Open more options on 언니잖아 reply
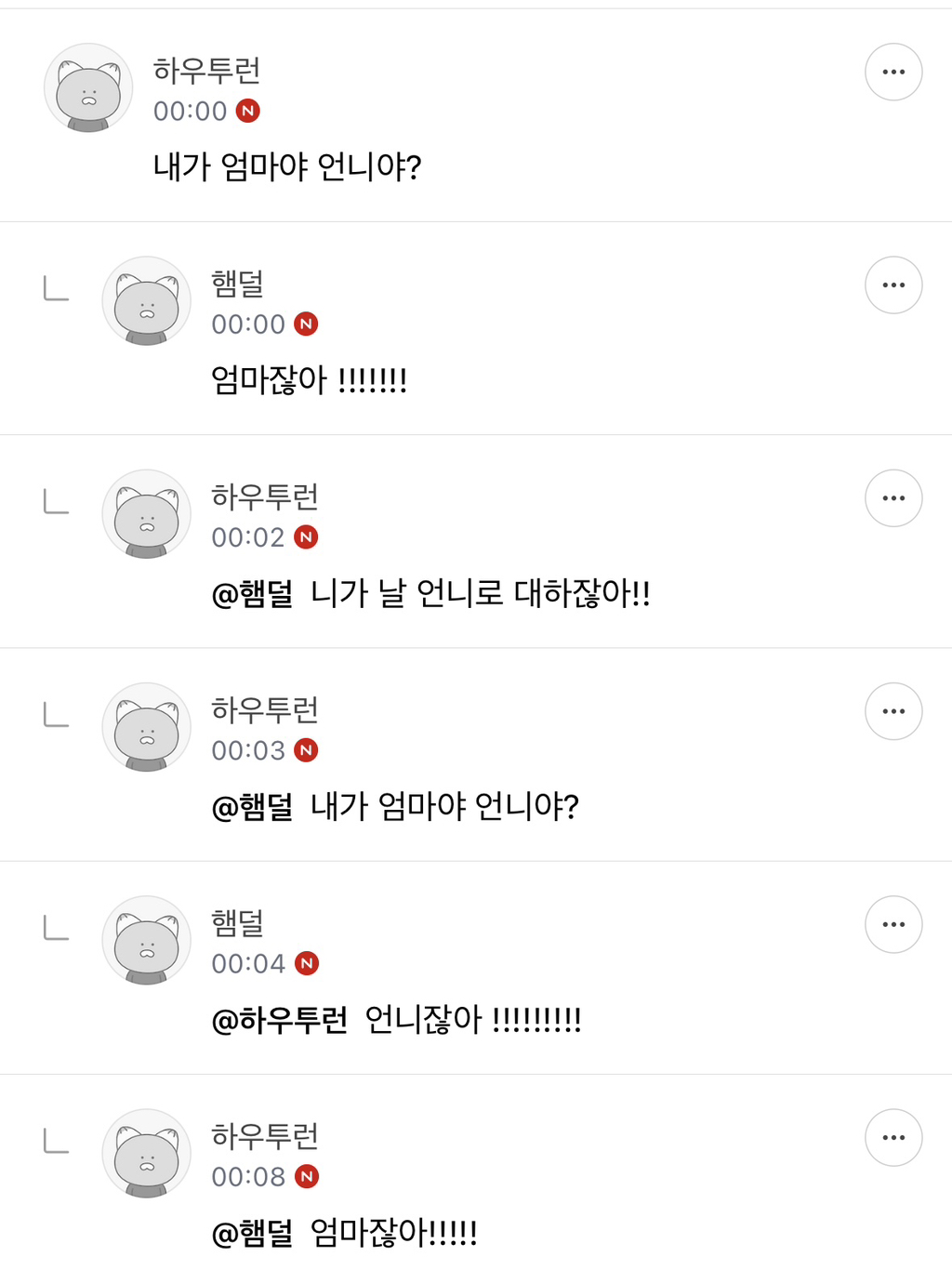The width and height of the screenshot is (952, 1270). click(893, 924)
